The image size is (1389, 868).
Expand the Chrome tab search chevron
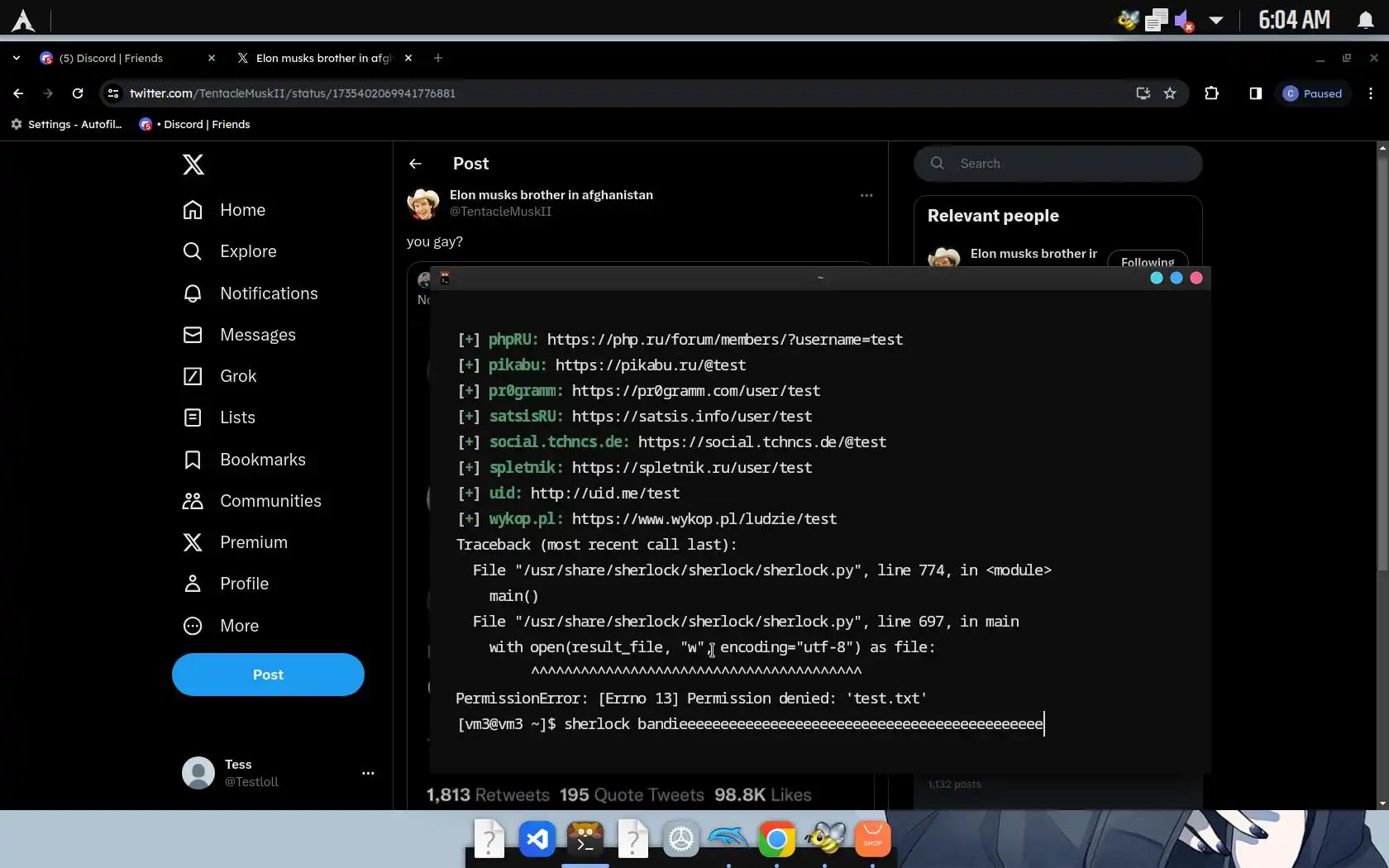(17, 58)
